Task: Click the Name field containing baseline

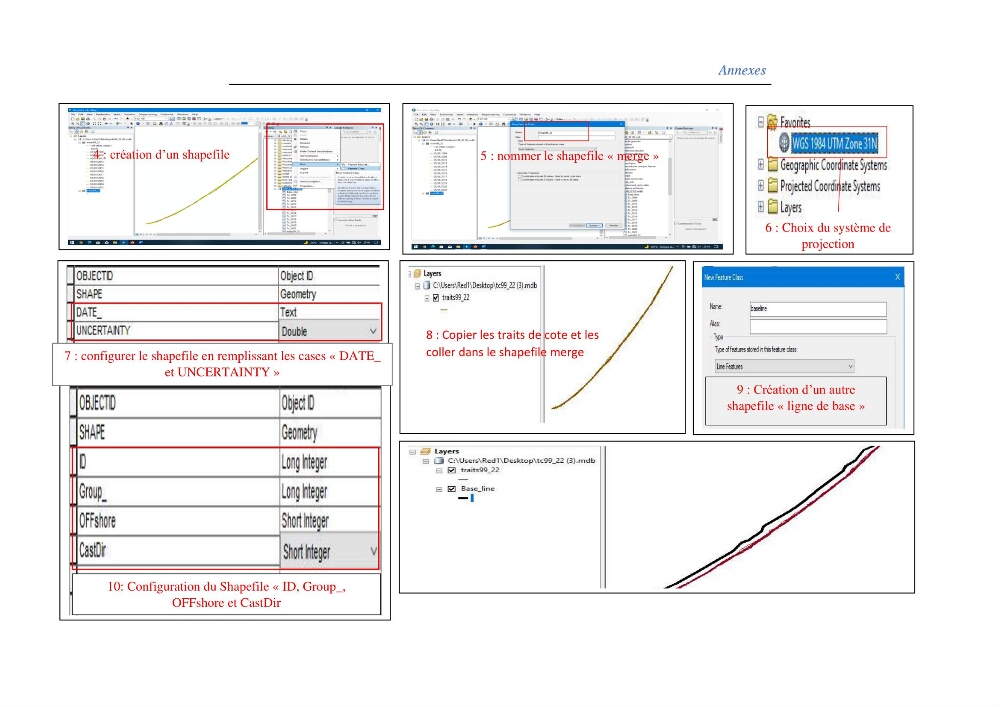Action: (818, 309)
